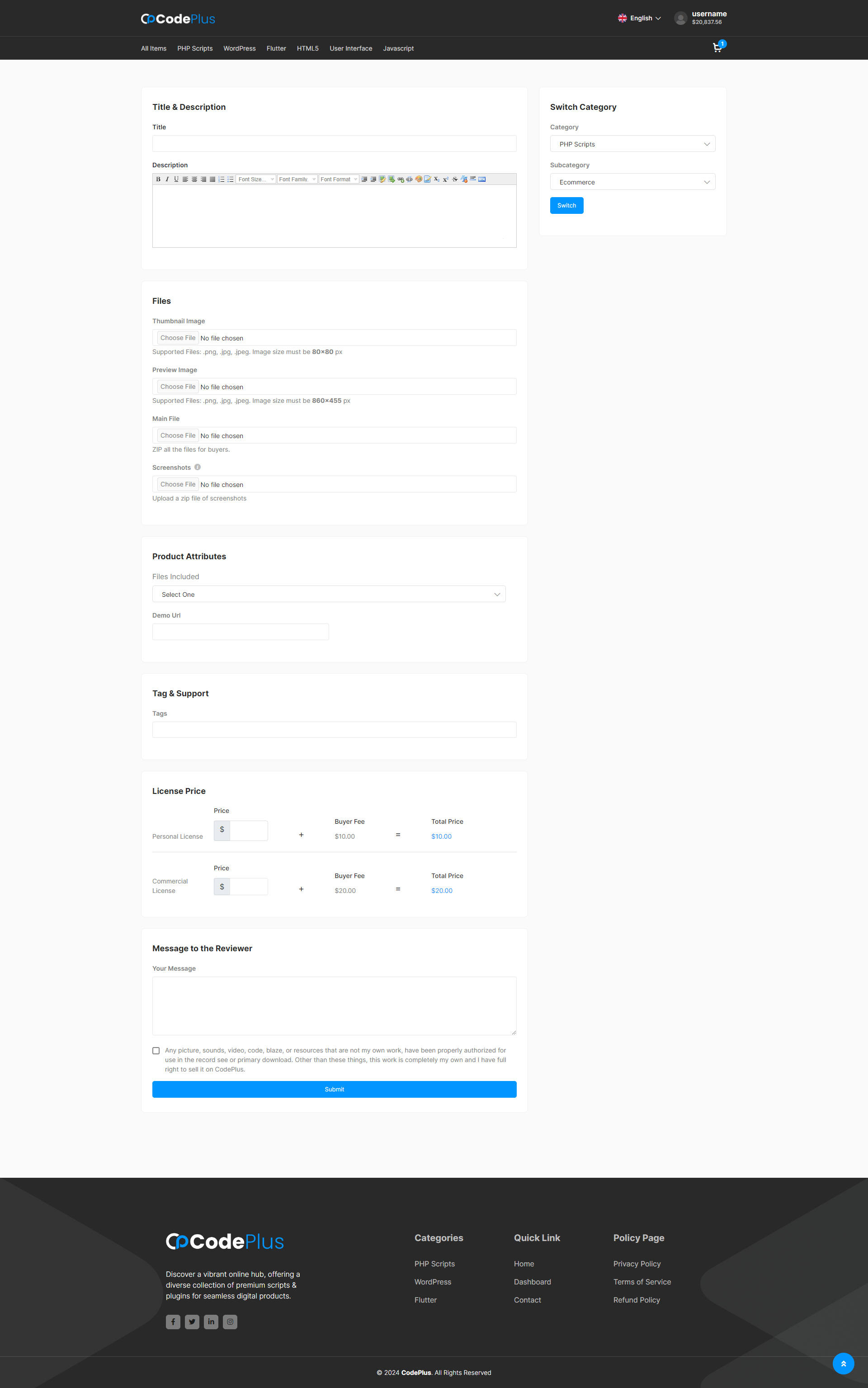Click the underline icon in editor toolbar
Image resolution: width=868 pixels, height=1388 pixels.
coord(176,179)
